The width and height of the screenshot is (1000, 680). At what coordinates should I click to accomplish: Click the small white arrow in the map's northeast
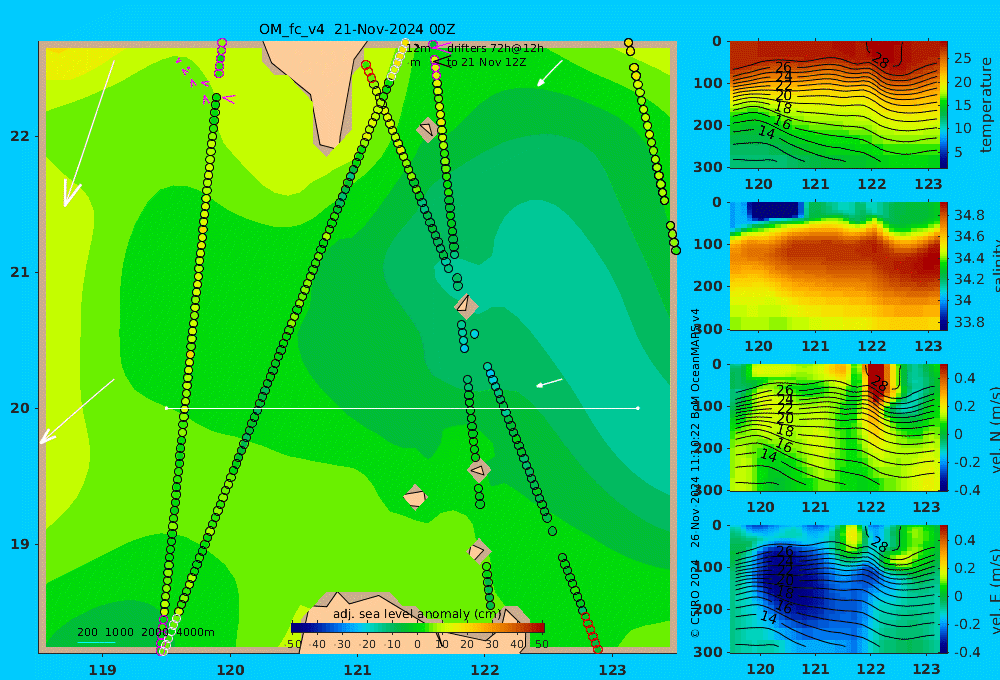coord(550,73)
